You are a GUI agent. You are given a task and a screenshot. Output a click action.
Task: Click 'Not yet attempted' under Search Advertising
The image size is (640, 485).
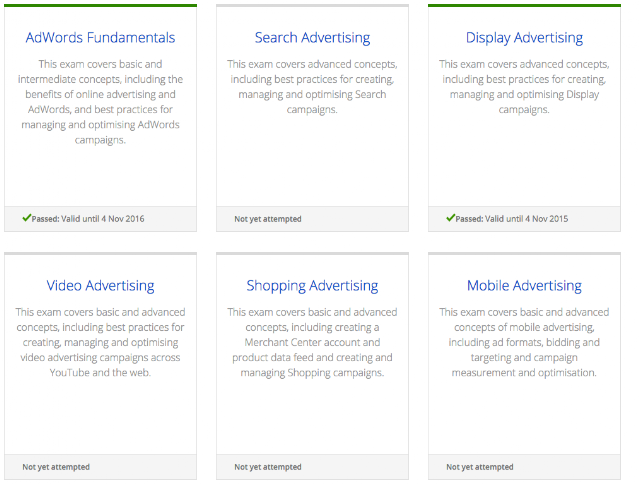[268, 219]
